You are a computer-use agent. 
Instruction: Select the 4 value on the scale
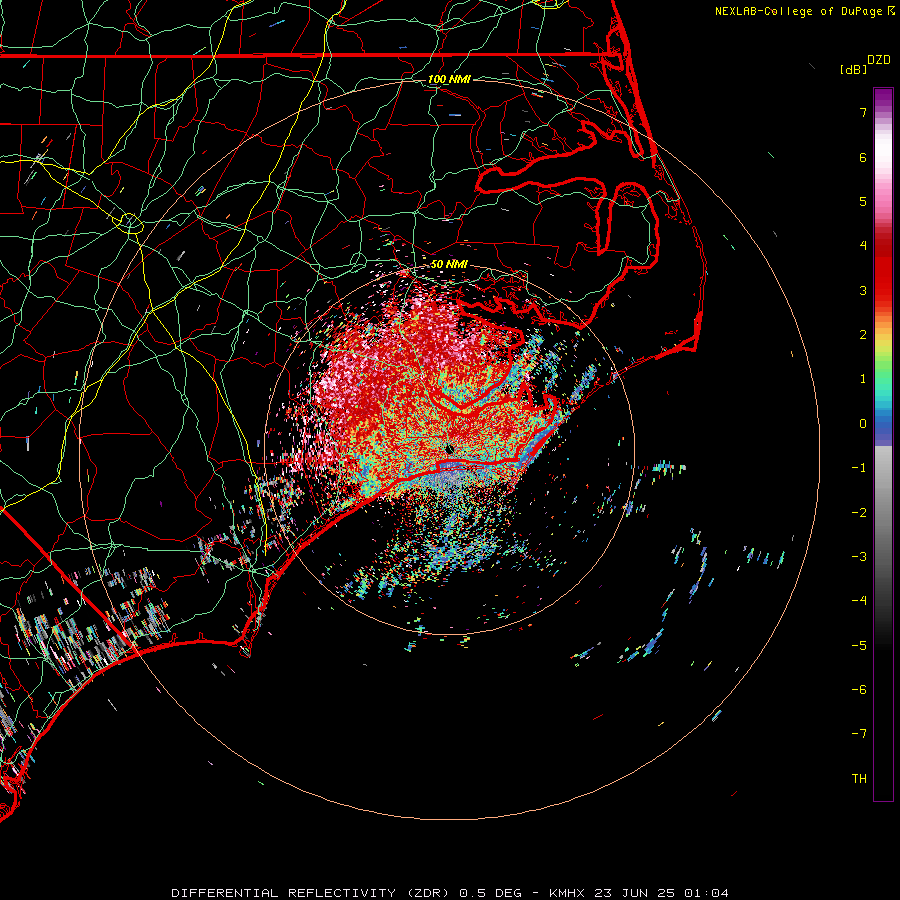pyautogui.click(x=863, y=246)
